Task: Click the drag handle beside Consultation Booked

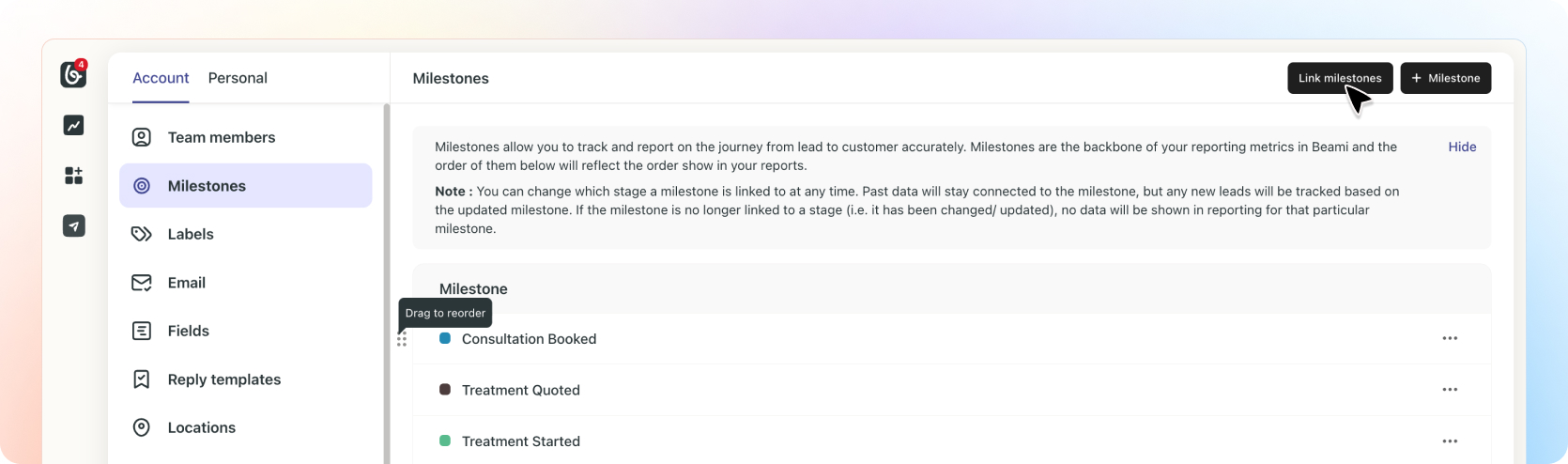Action: click(x=402, y=340)
